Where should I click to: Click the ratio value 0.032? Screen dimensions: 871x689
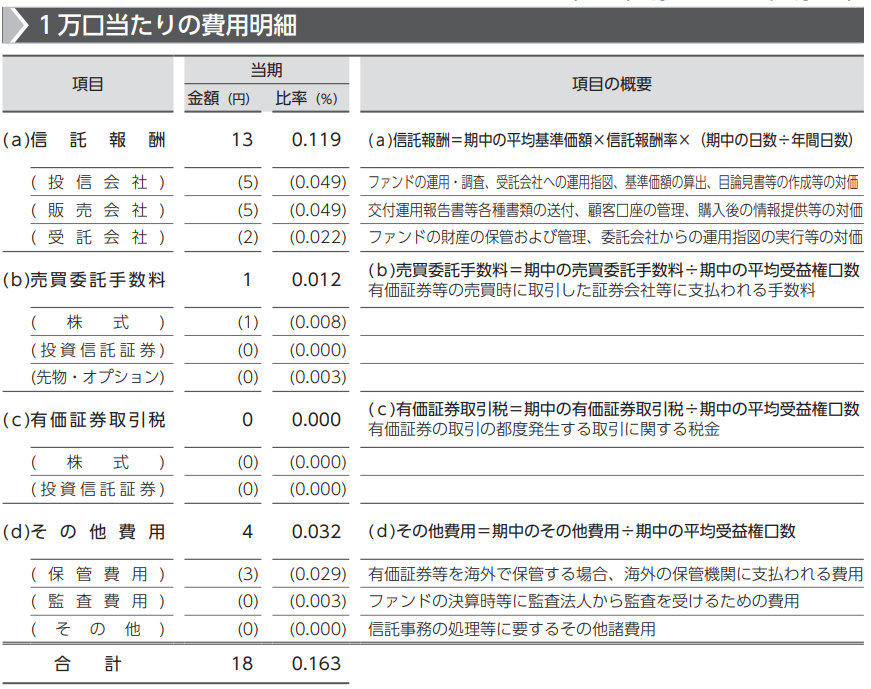click(316, 532)
